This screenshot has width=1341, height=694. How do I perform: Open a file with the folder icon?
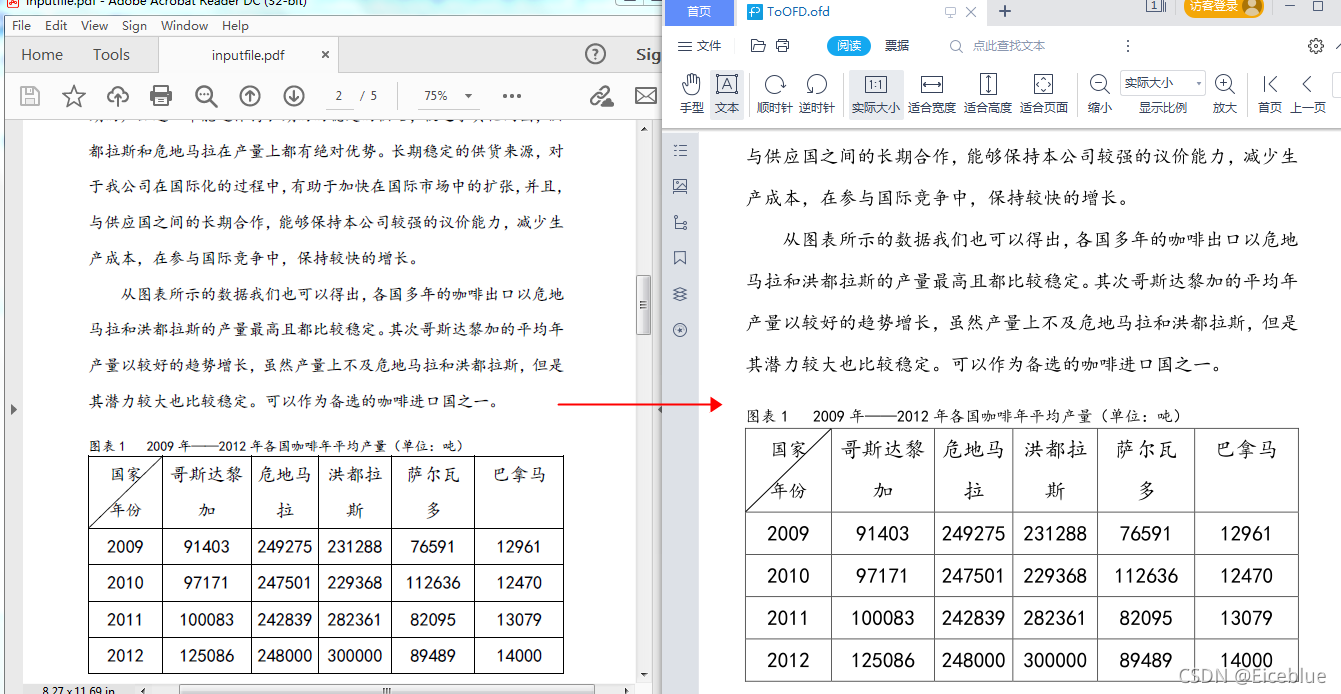(x=758, y=46)
